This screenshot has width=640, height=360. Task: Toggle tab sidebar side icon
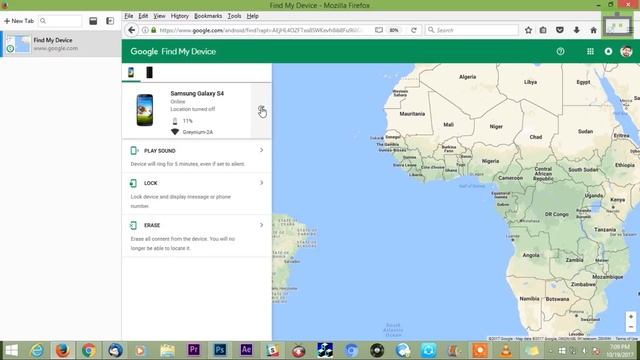(x=110, y=21)
